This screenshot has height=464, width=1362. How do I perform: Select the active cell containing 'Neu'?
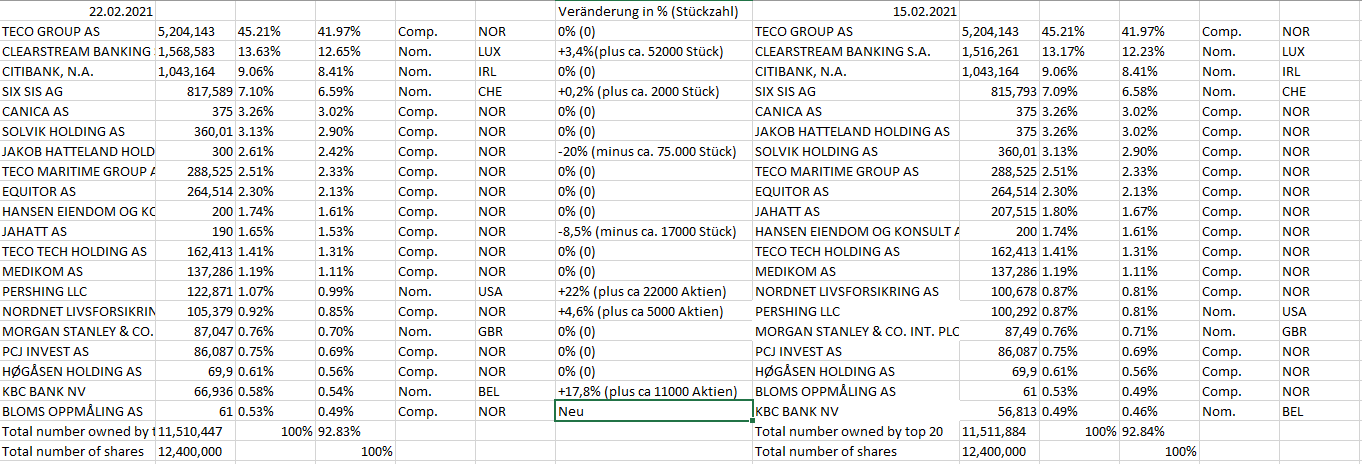click(x=653, y=411)
